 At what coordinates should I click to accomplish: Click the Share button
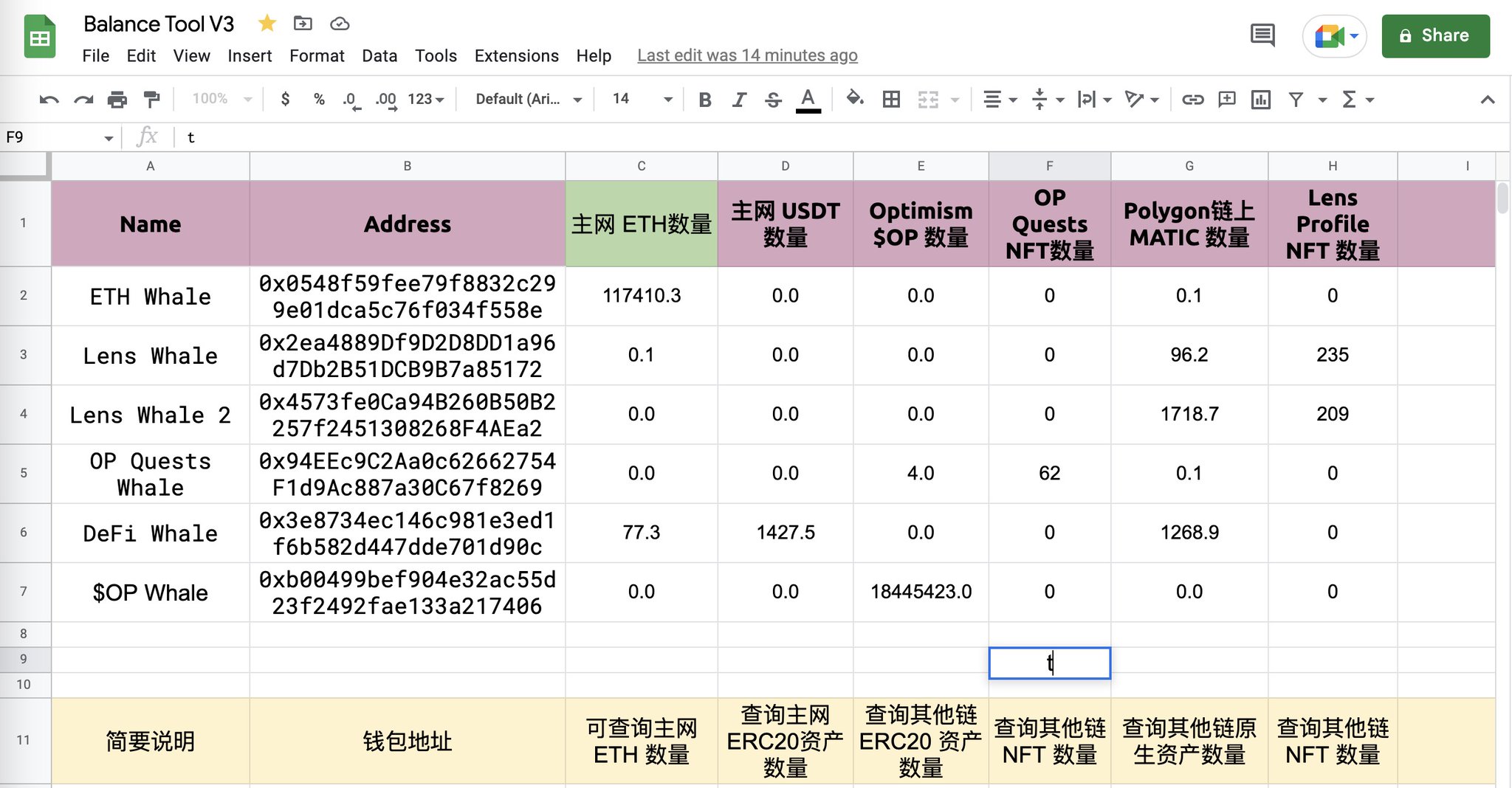tap(1435, 35)
